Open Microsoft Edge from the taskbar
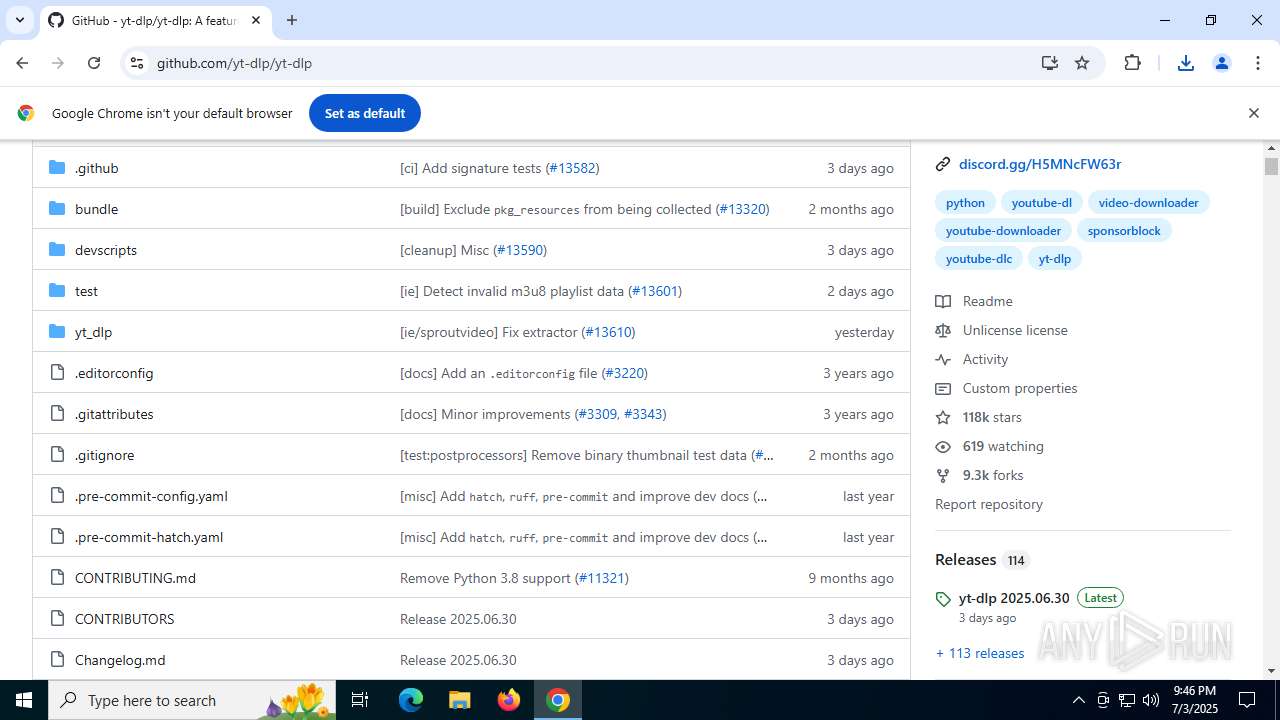This screenshot has height=720, width=1280. (411, 700)
